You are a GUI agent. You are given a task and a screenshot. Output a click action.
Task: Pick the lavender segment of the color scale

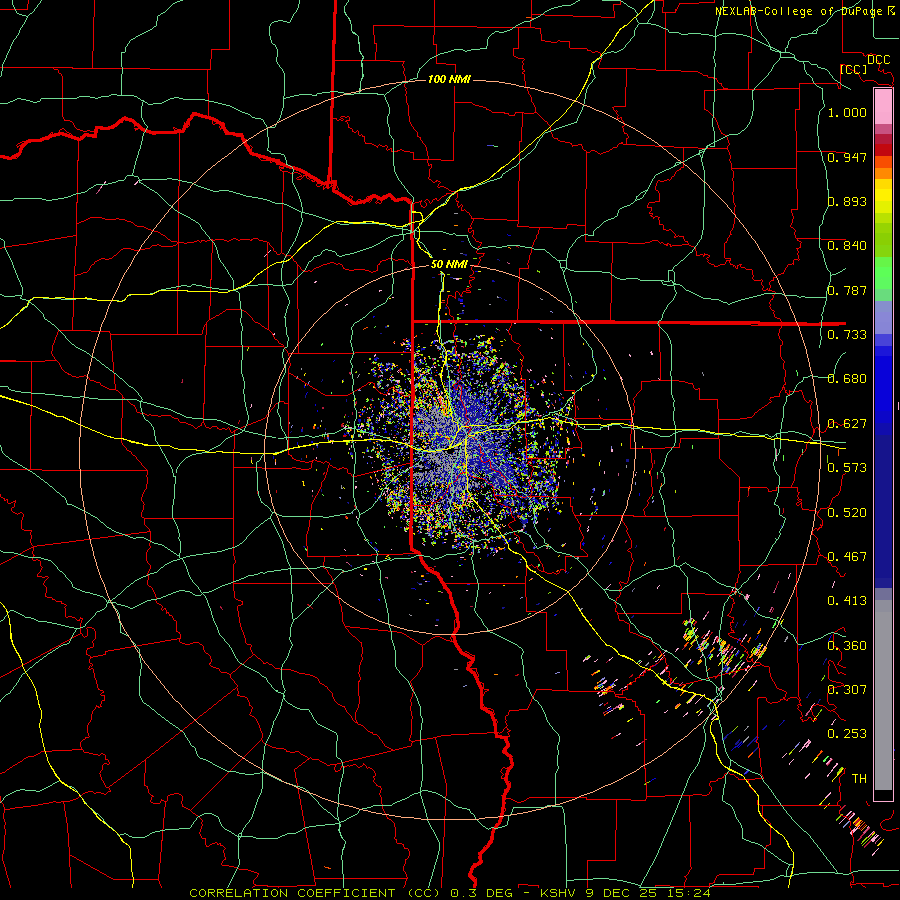883,317
